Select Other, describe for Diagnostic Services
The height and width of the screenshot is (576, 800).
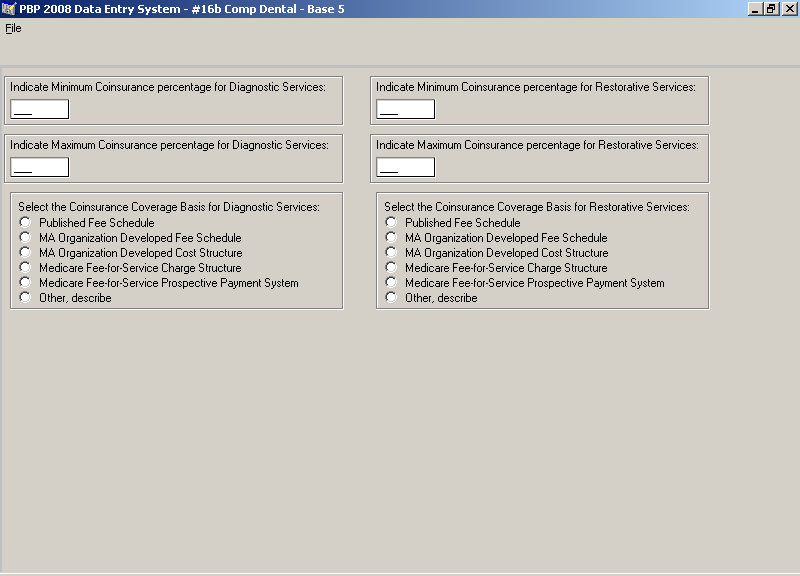[x=25, y=297]
